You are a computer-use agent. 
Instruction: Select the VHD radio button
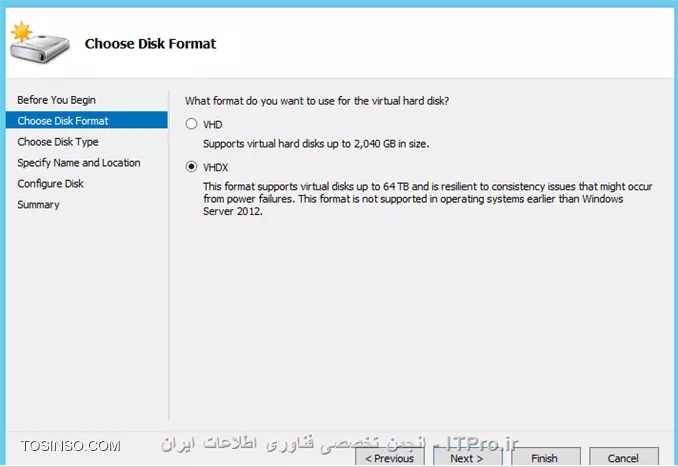tap(191, 124)
